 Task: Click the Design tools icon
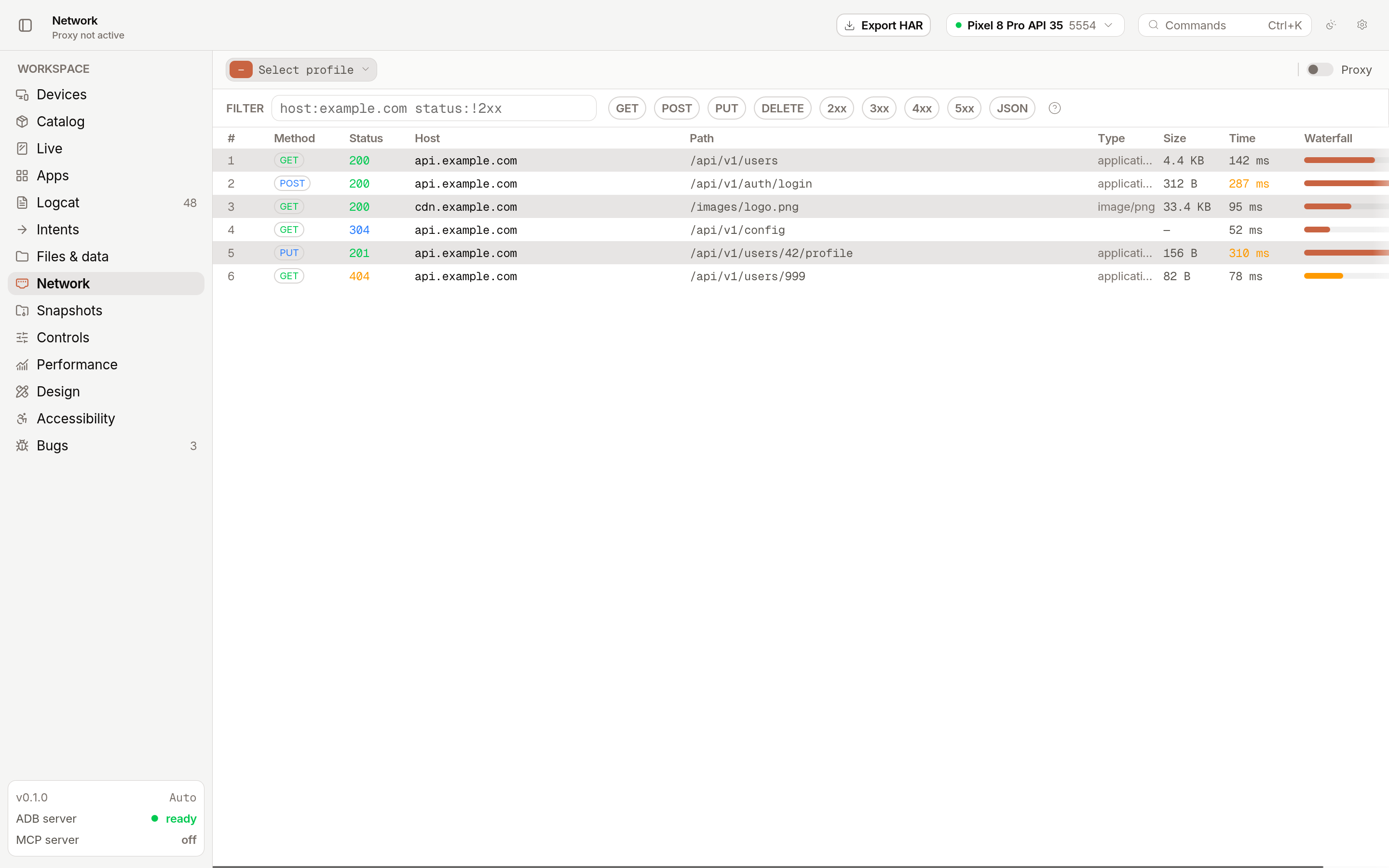tap(22, 392)
